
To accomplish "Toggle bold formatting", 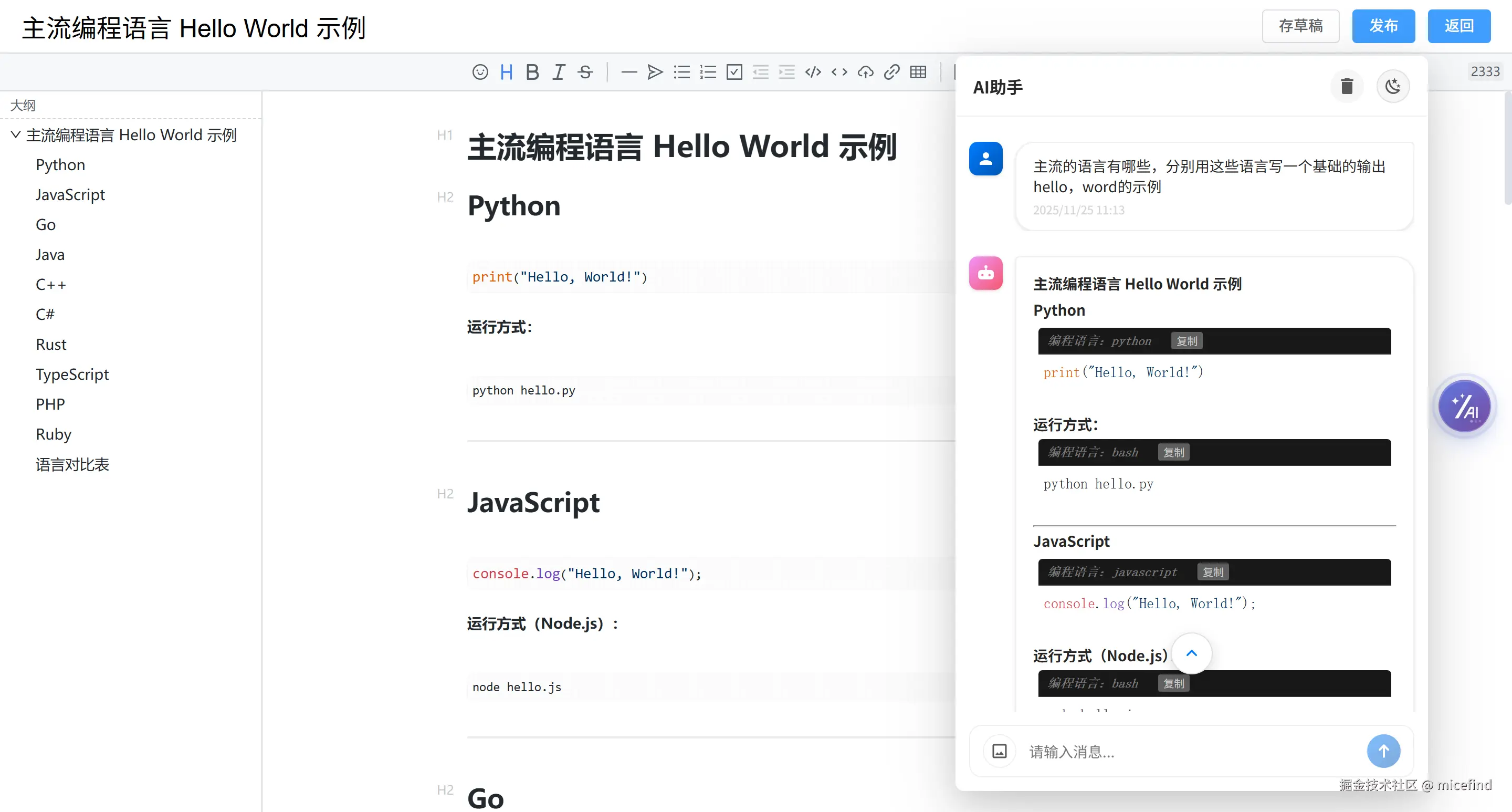I will pos(532,72).
